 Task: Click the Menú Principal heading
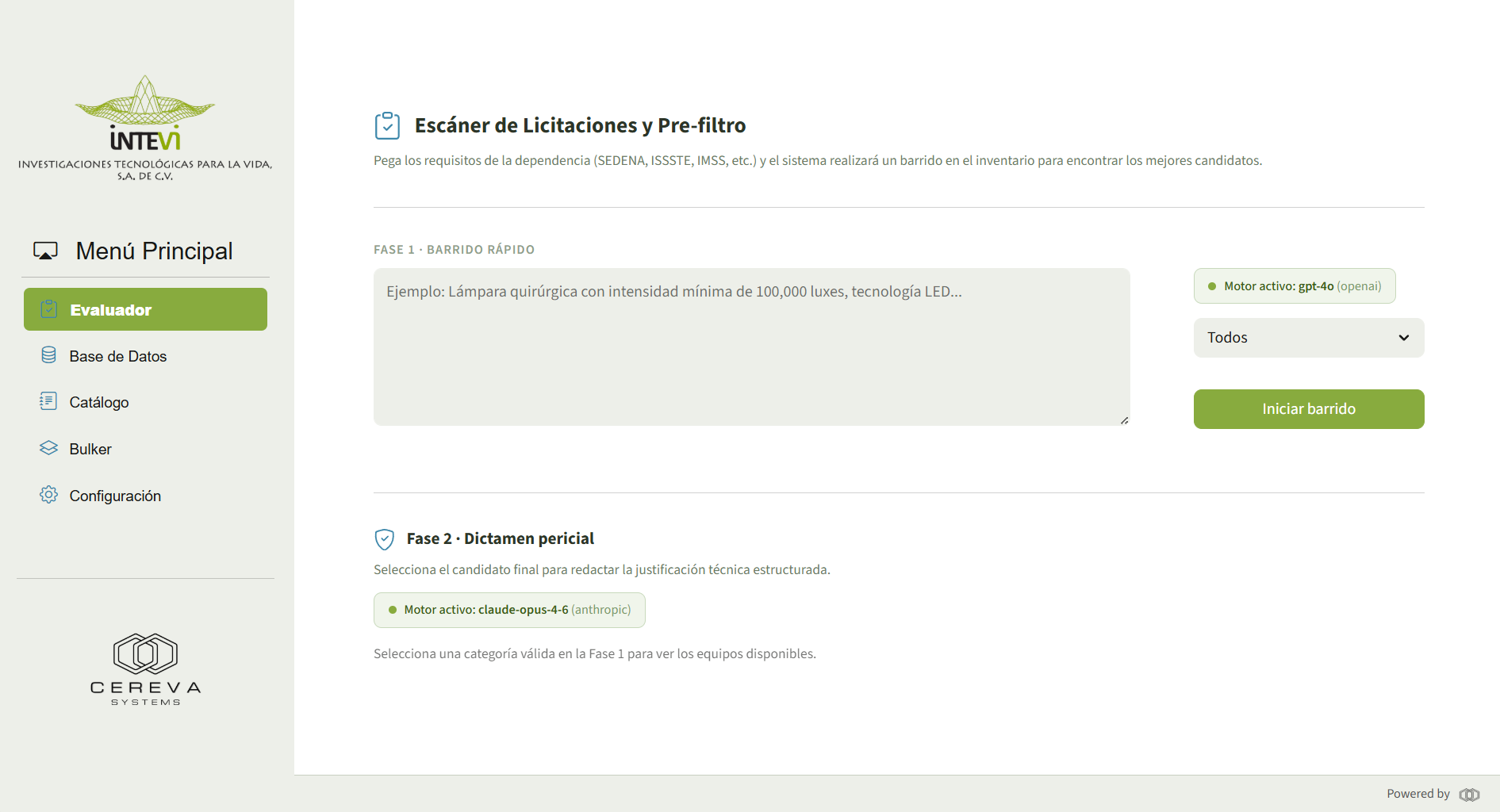pos(154,251)
